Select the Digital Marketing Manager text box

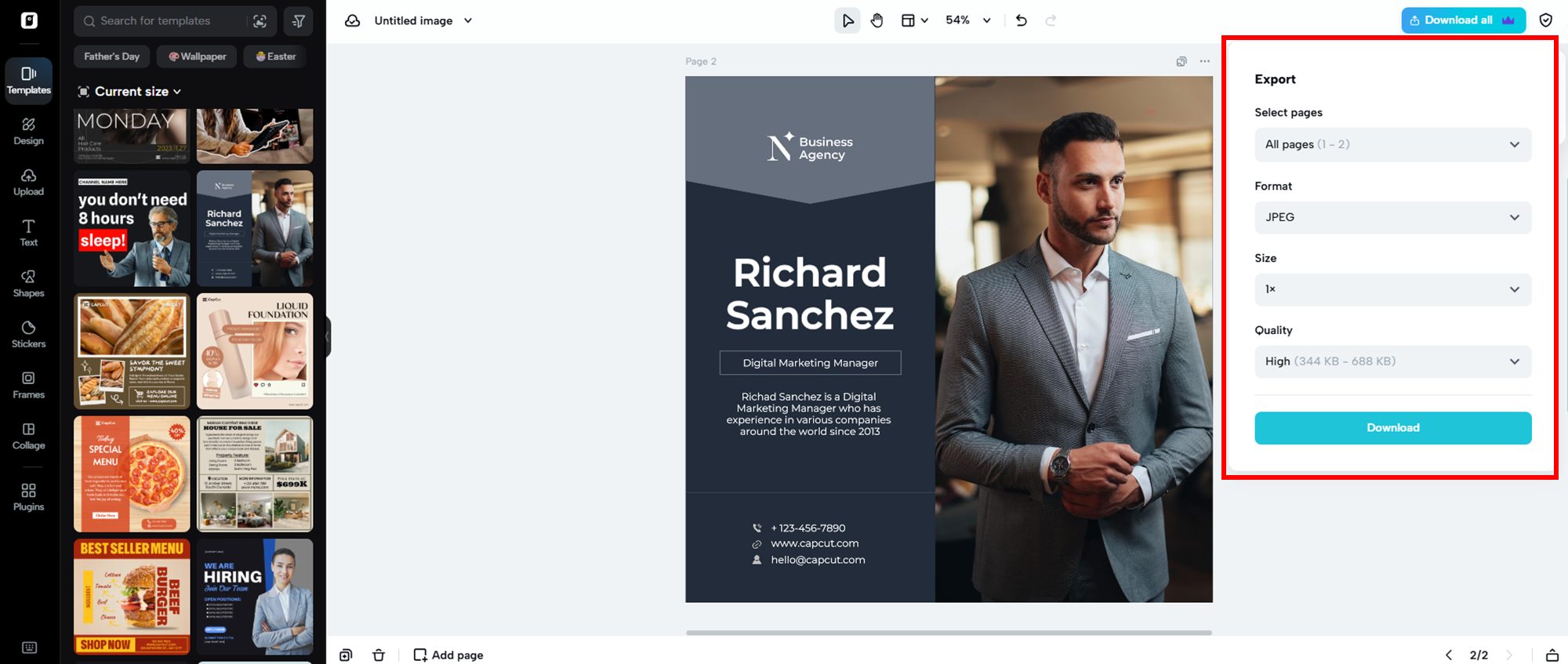point(811,363)
